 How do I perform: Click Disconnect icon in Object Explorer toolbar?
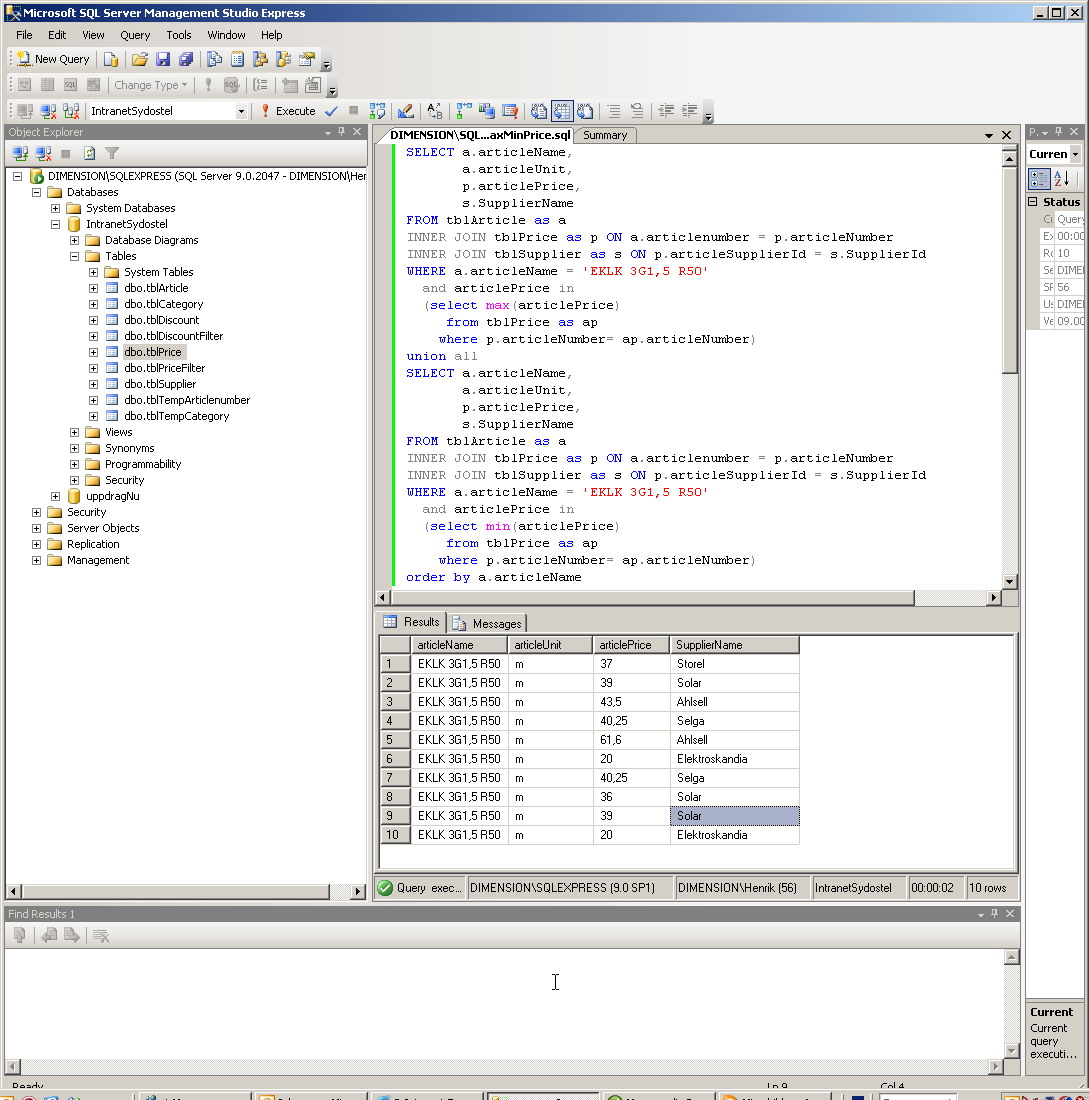click(x=44, y=153)
